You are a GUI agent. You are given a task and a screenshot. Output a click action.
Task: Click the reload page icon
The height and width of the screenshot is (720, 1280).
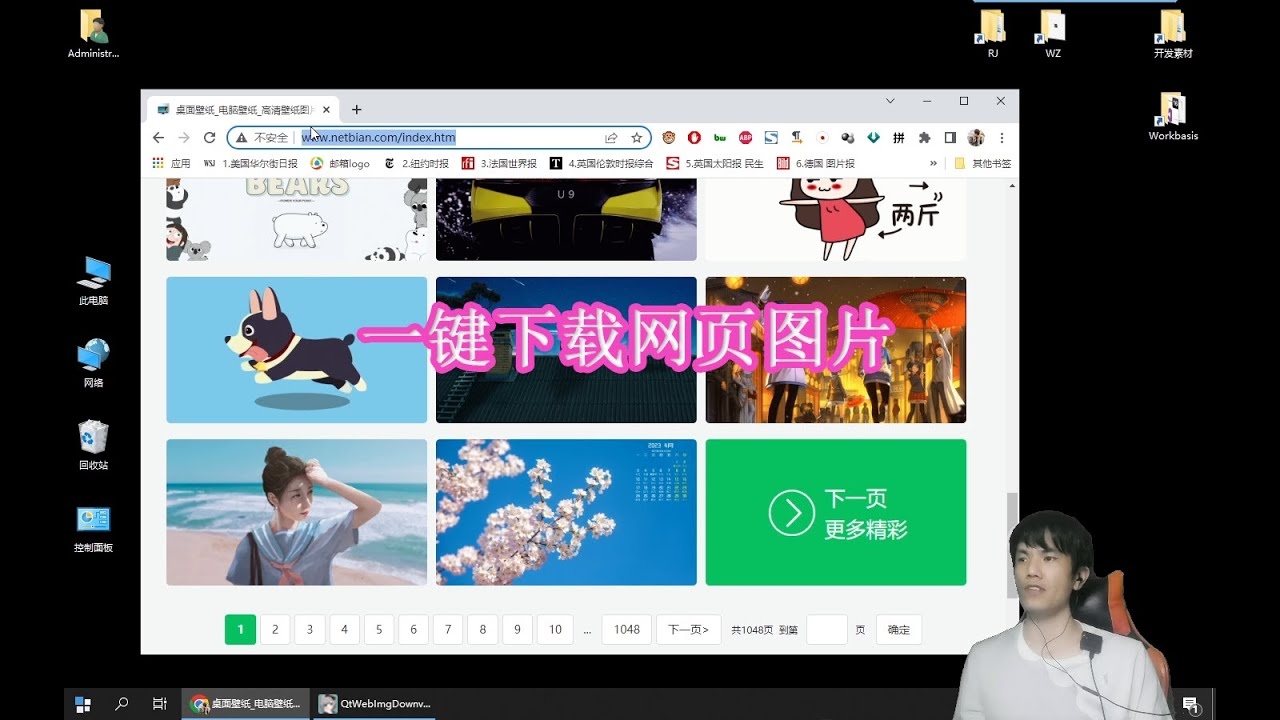210,137
